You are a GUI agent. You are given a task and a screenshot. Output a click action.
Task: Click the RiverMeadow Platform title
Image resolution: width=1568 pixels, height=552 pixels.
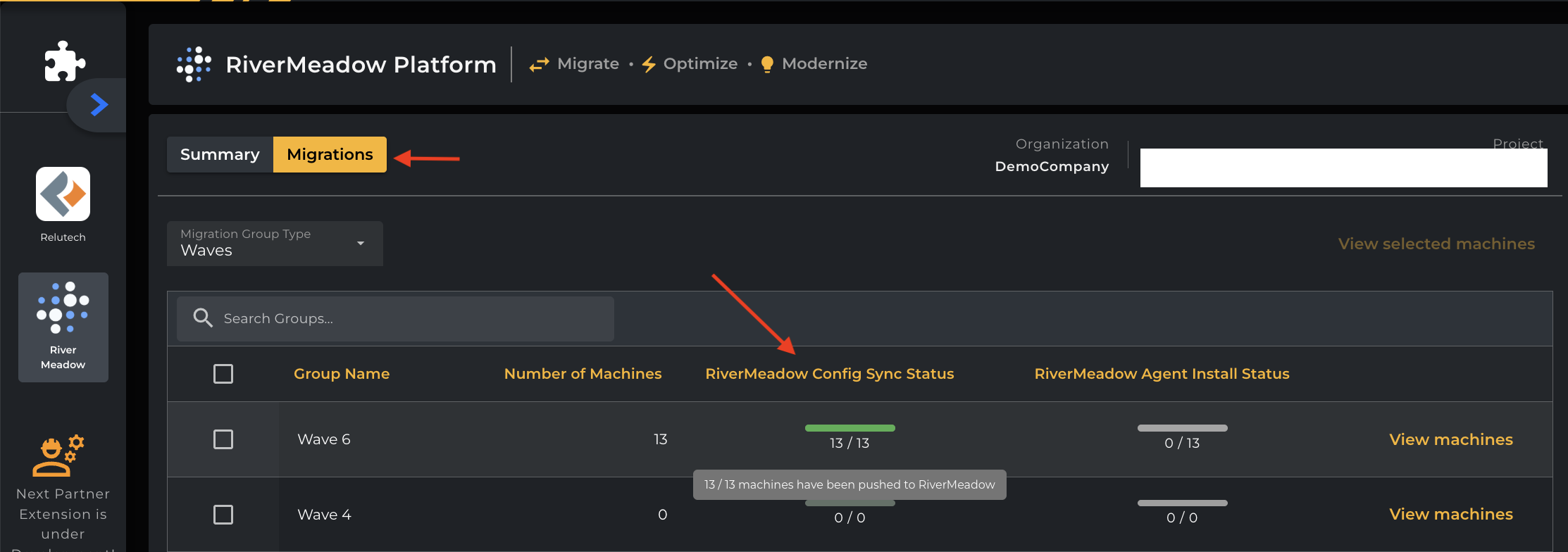[361, 65]
